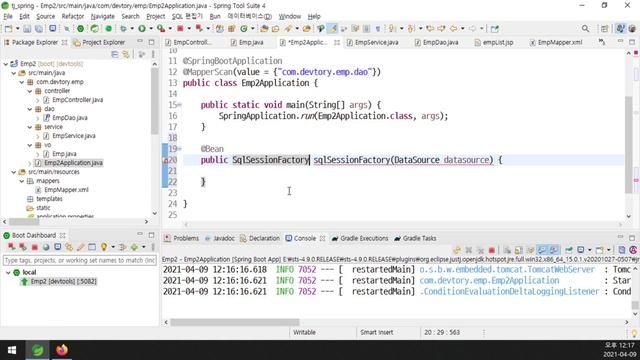The image size is (640, 360).
Task: Click the Open Perspective icon
Action: point(604,29)
